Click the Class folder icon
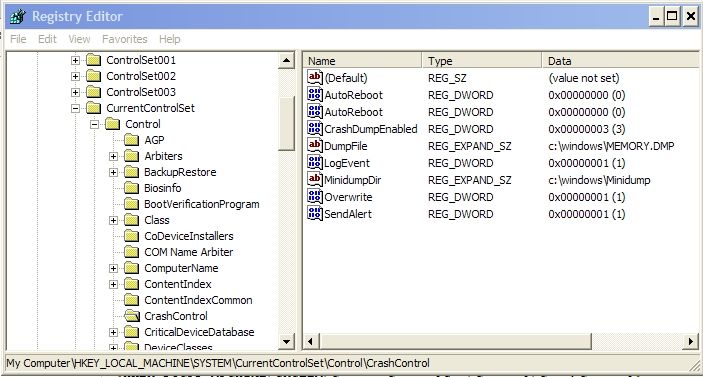703x377 pixels. (131, 220)
